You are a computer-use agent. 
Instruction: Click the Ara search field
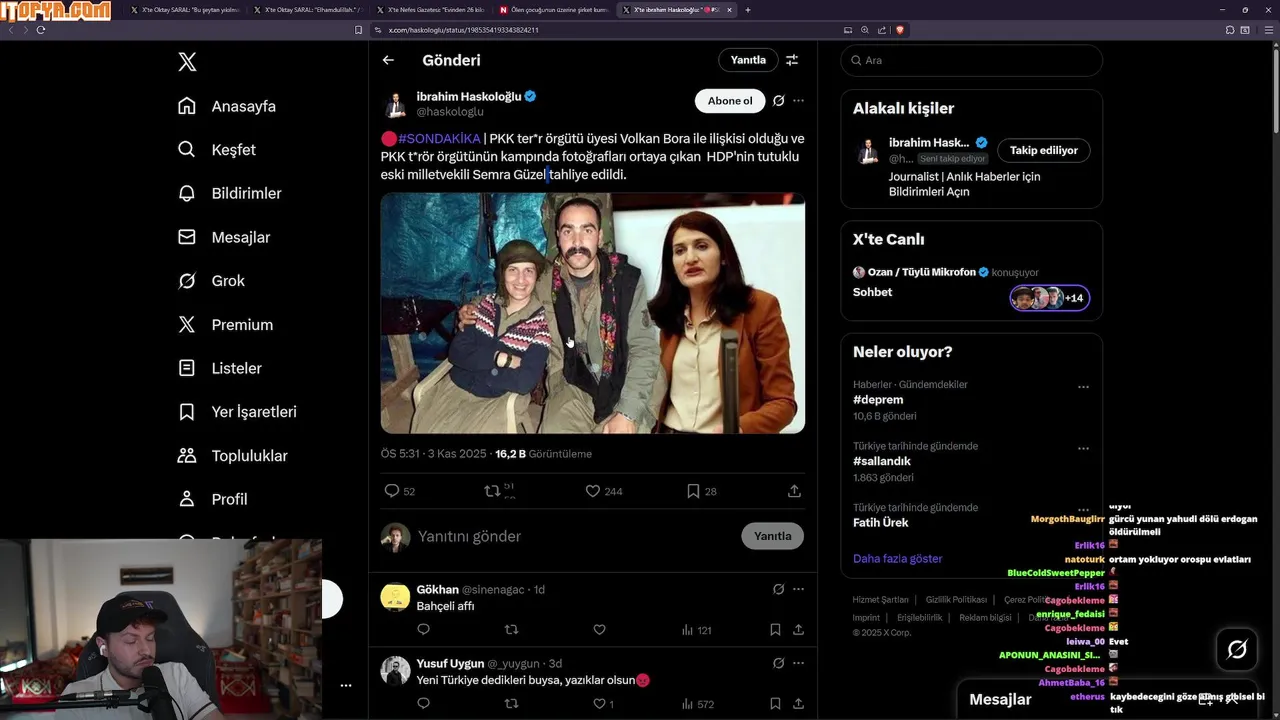pyautogui.click(x=971, y=60)
